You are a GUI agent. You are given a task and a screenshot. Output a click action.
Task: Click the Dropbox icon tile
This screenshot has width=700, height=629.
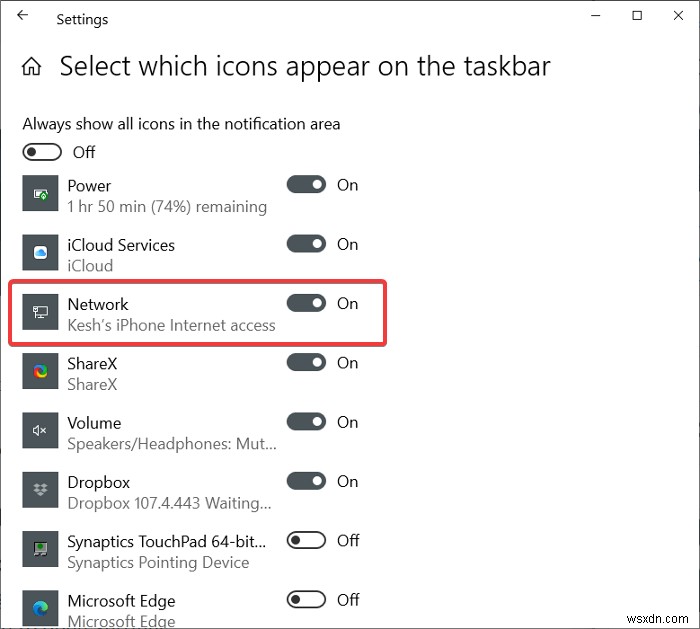(40, 490)
